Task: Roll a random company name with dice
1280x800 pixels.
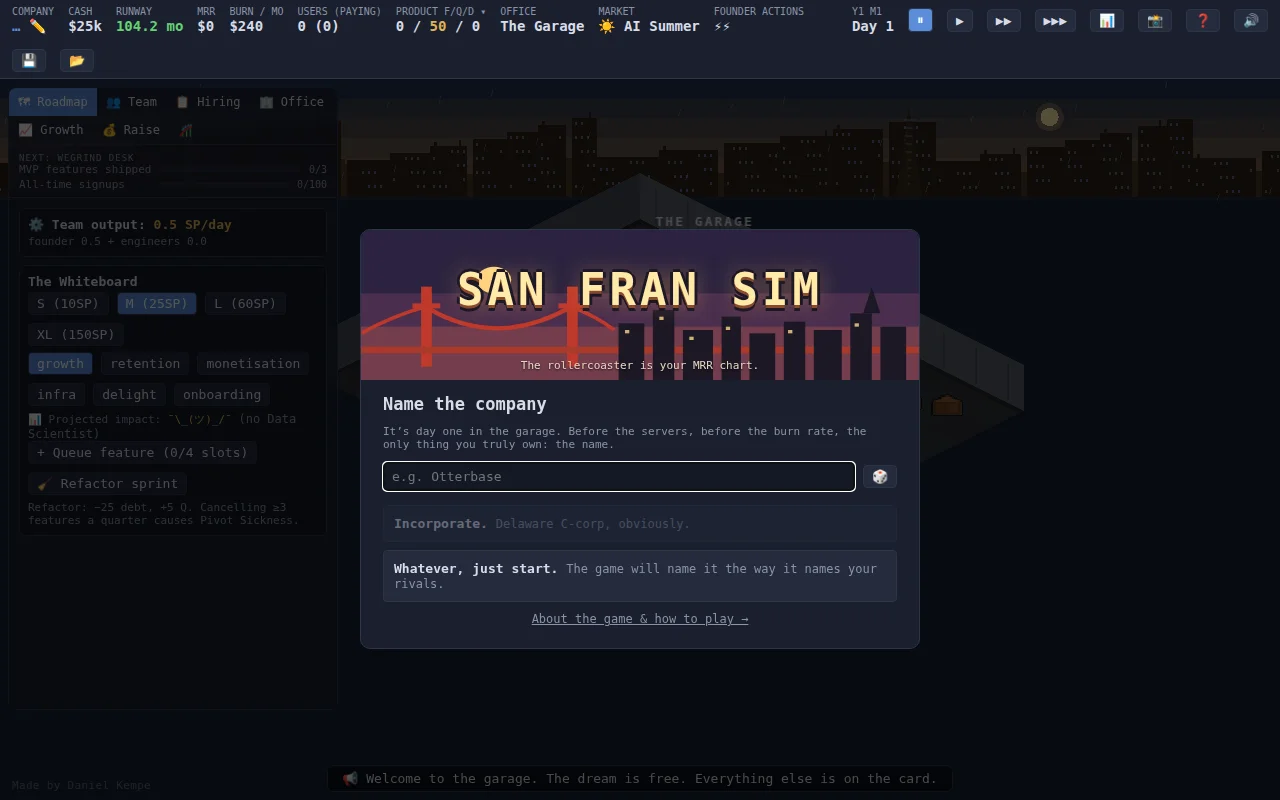Action: click(880, 476)
